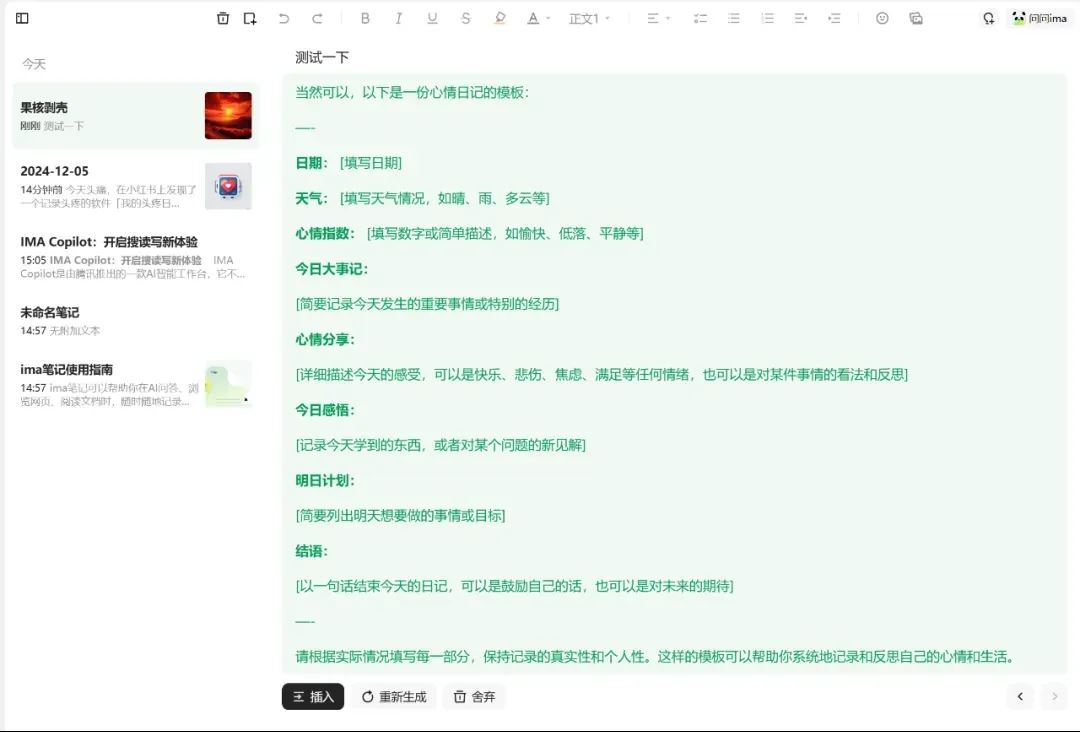Click 重新生成 to regenerate the response
This screenshot has width=1080, height=732.
[x=392, y=696]
